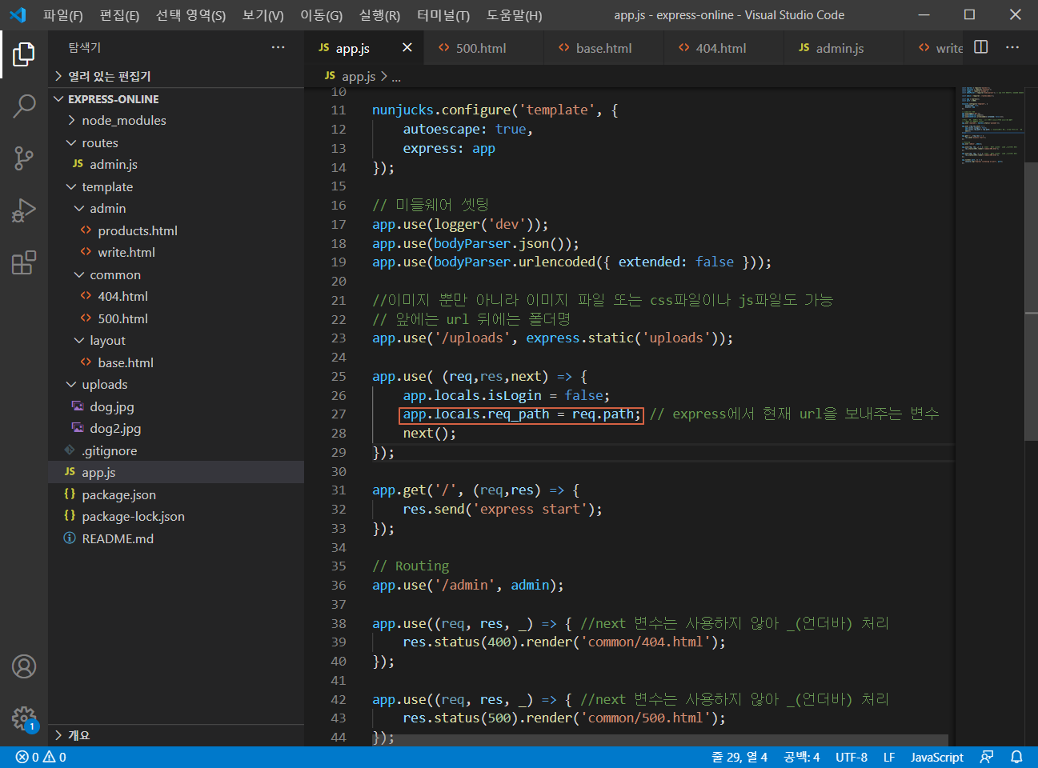Change end of line sequence LF
Screen dimensions: 1038x768
889,757
